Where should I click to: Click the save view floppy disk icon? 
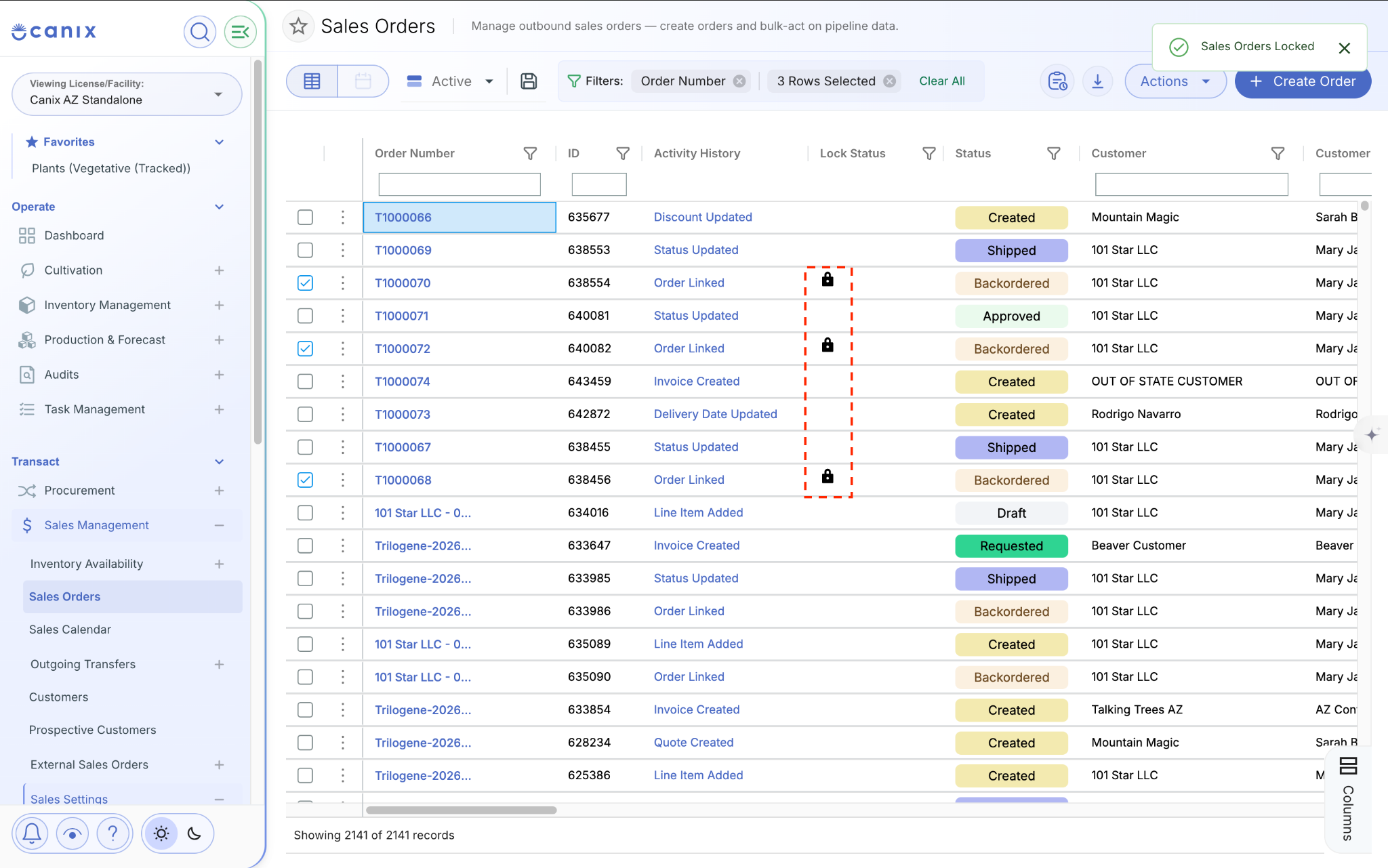(x=529, y=81)
